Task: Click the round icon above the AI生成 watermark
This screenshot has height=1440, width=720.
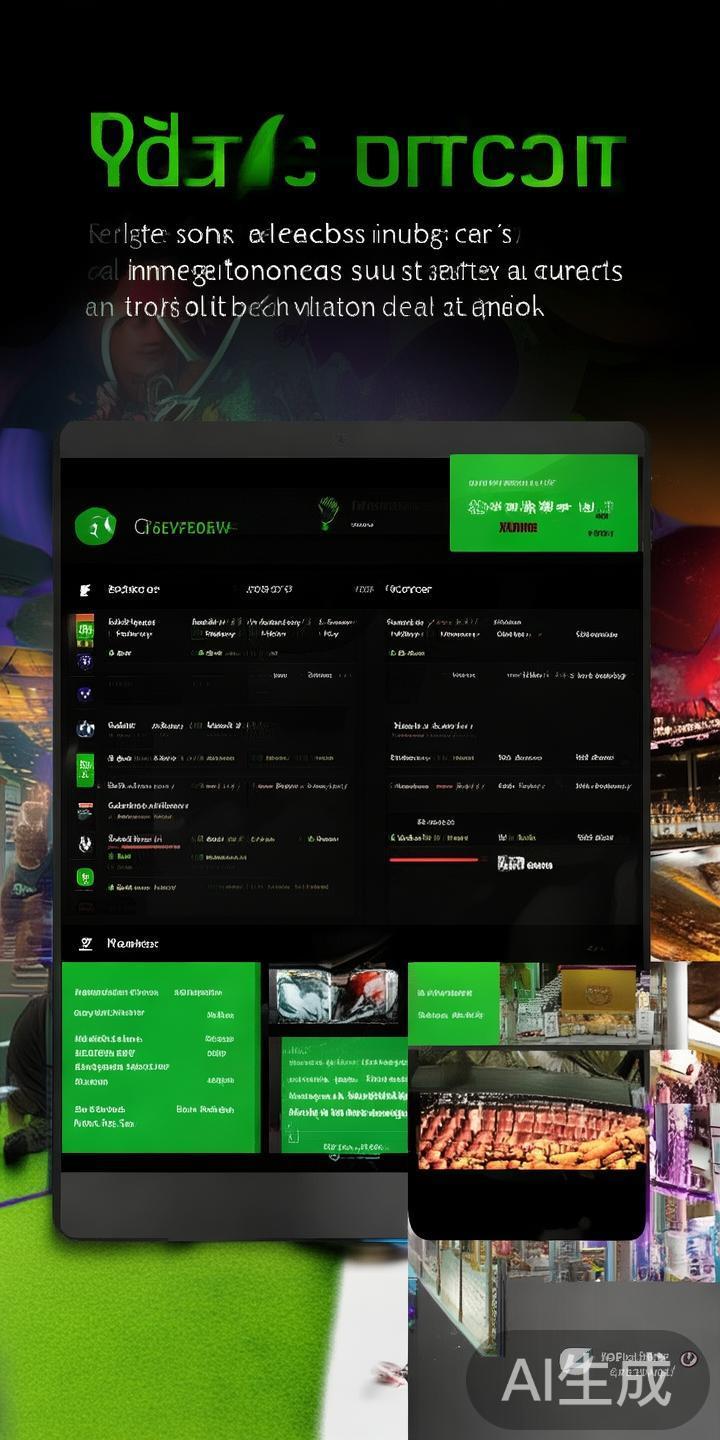Action: [x=687, y=1358]
